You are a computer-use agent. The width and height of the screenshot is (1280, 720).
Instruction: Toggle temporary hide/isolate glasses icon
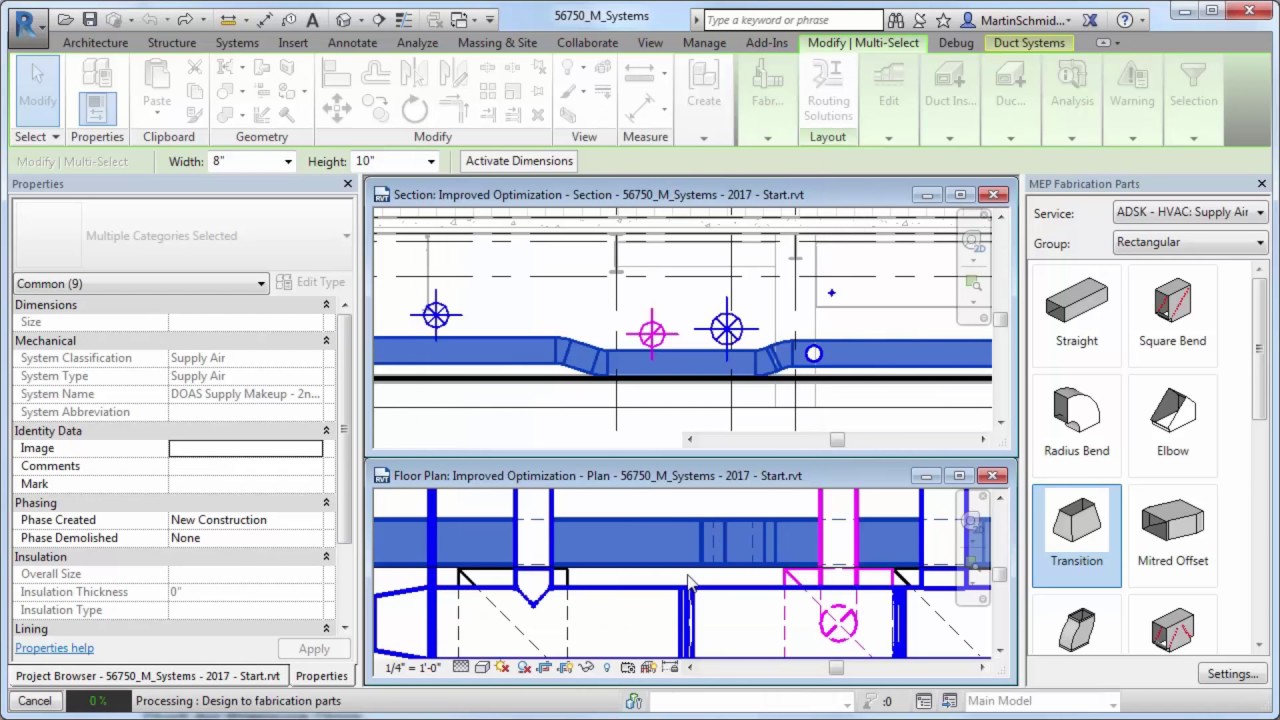pos(587,667)
